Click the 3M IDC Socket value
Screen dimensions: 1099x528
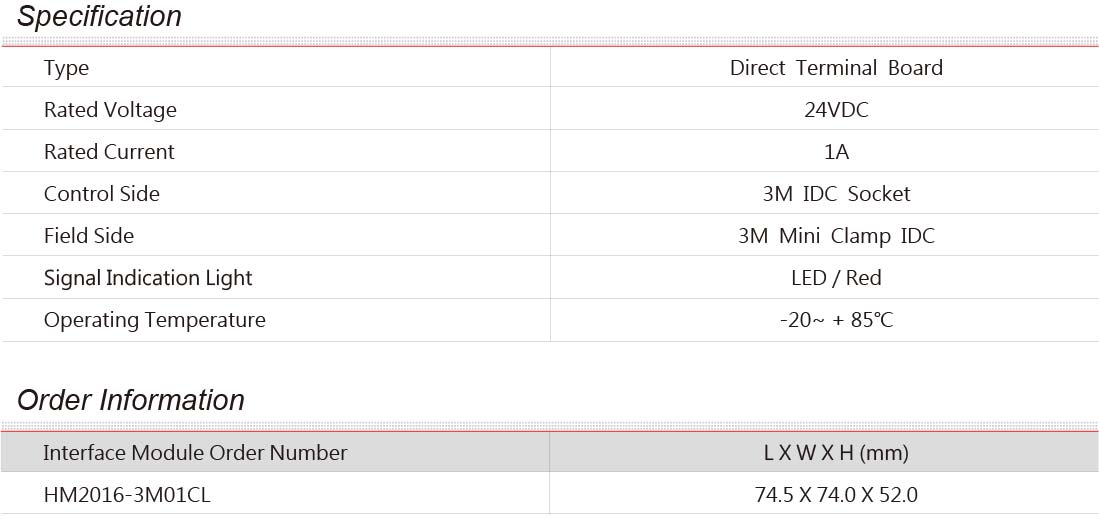click(836, 194)
